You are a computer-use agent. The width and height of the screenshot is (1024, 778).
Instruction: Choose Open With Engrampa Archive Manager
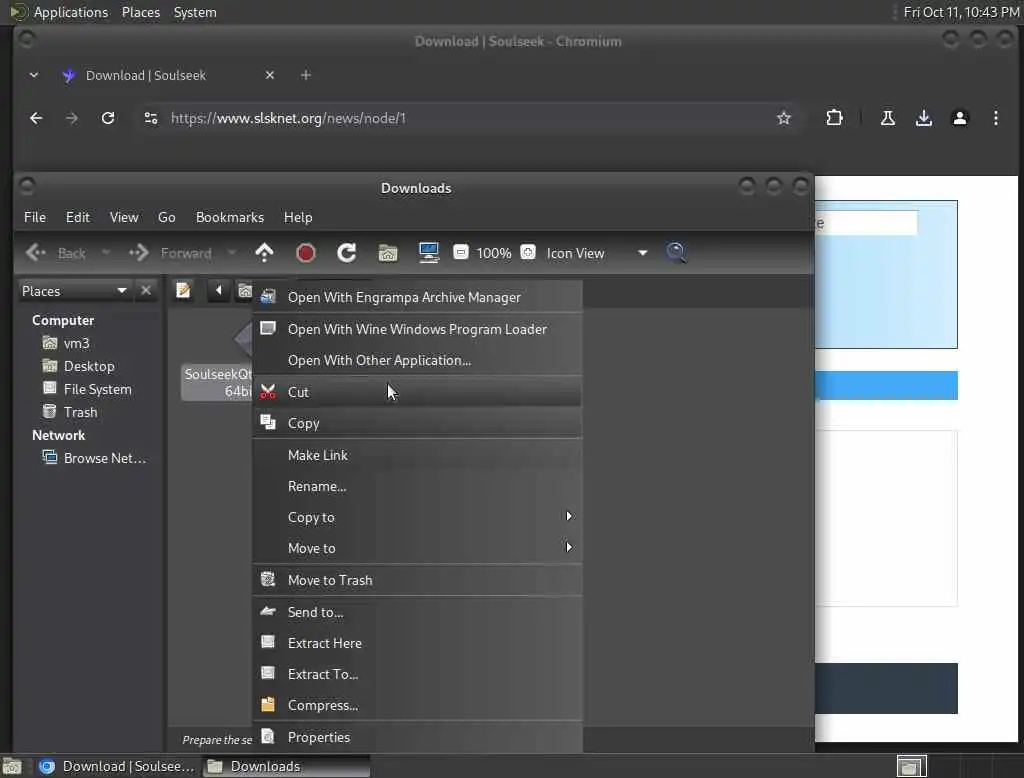417,297
